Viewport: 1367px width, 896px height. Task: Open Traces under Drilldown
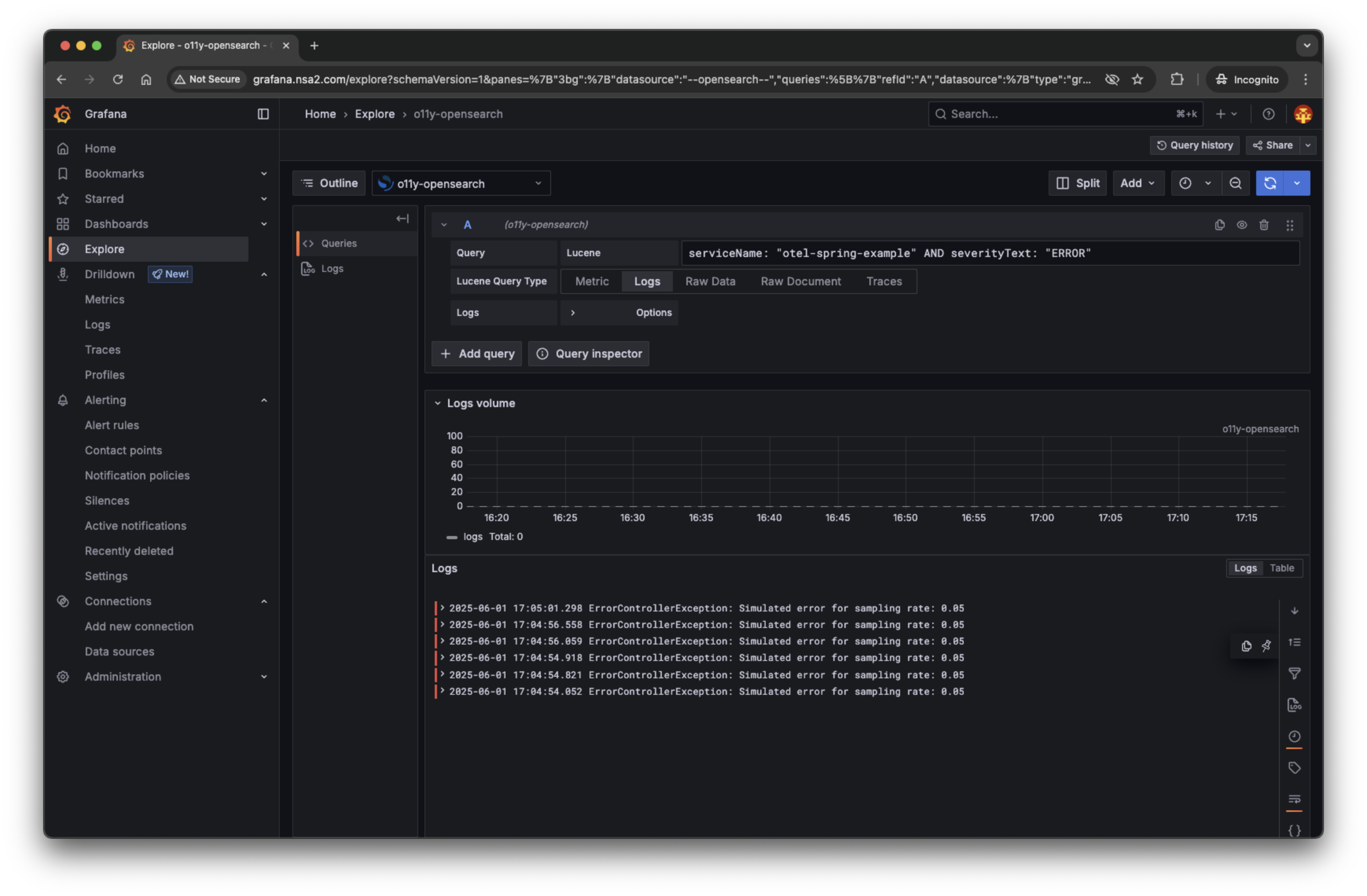(x=102, y=350)
